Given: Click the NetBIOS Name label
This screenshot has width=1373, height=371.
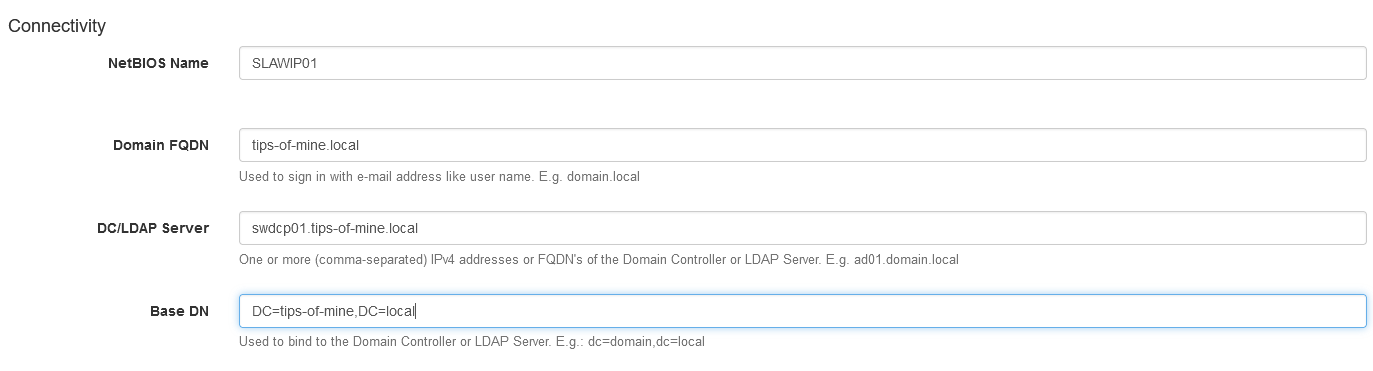Looking at the screenshot, I should point(158,63).
